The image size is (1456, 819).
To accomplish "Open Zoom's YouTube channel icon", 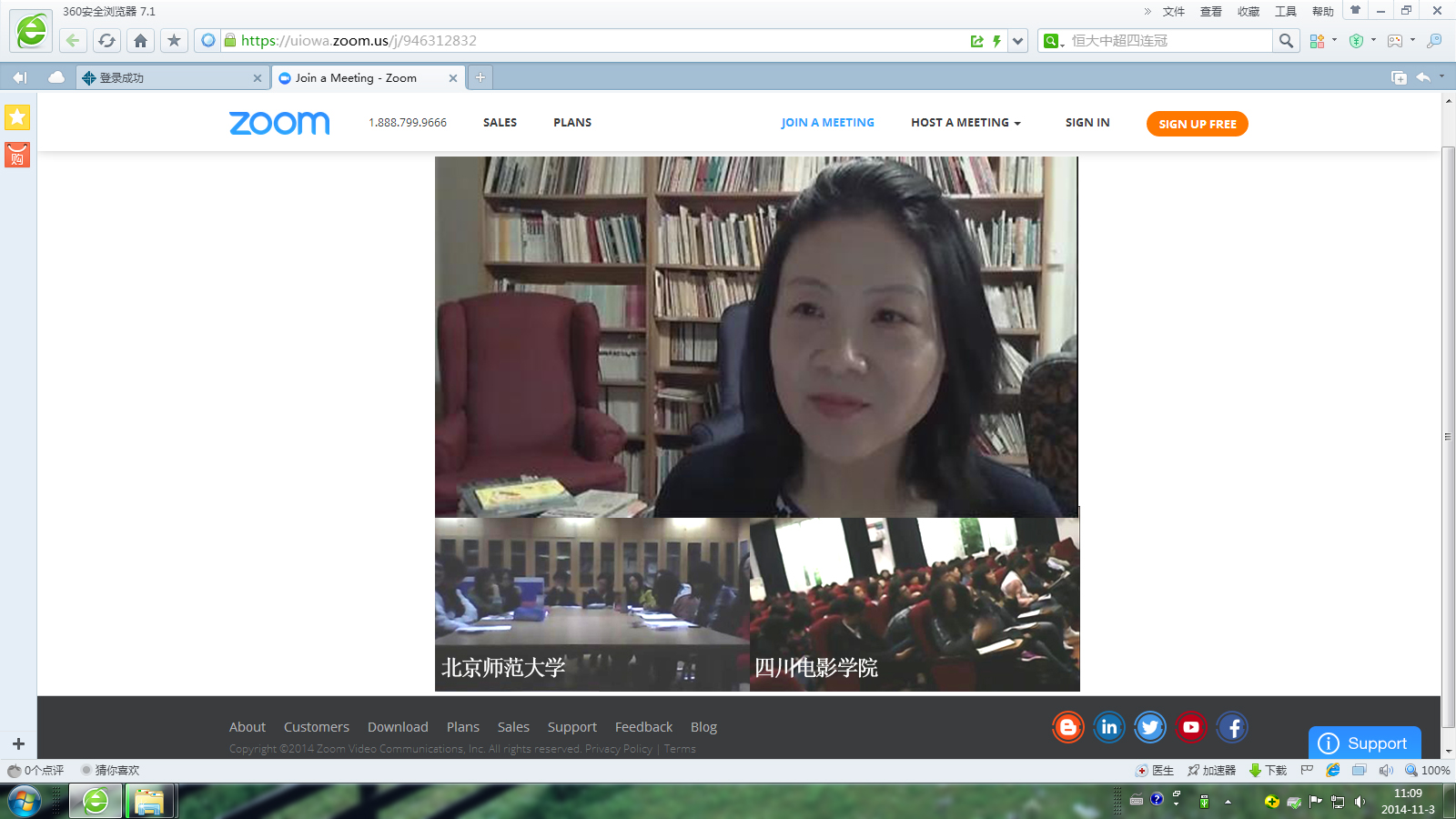I will [1191, 727].
